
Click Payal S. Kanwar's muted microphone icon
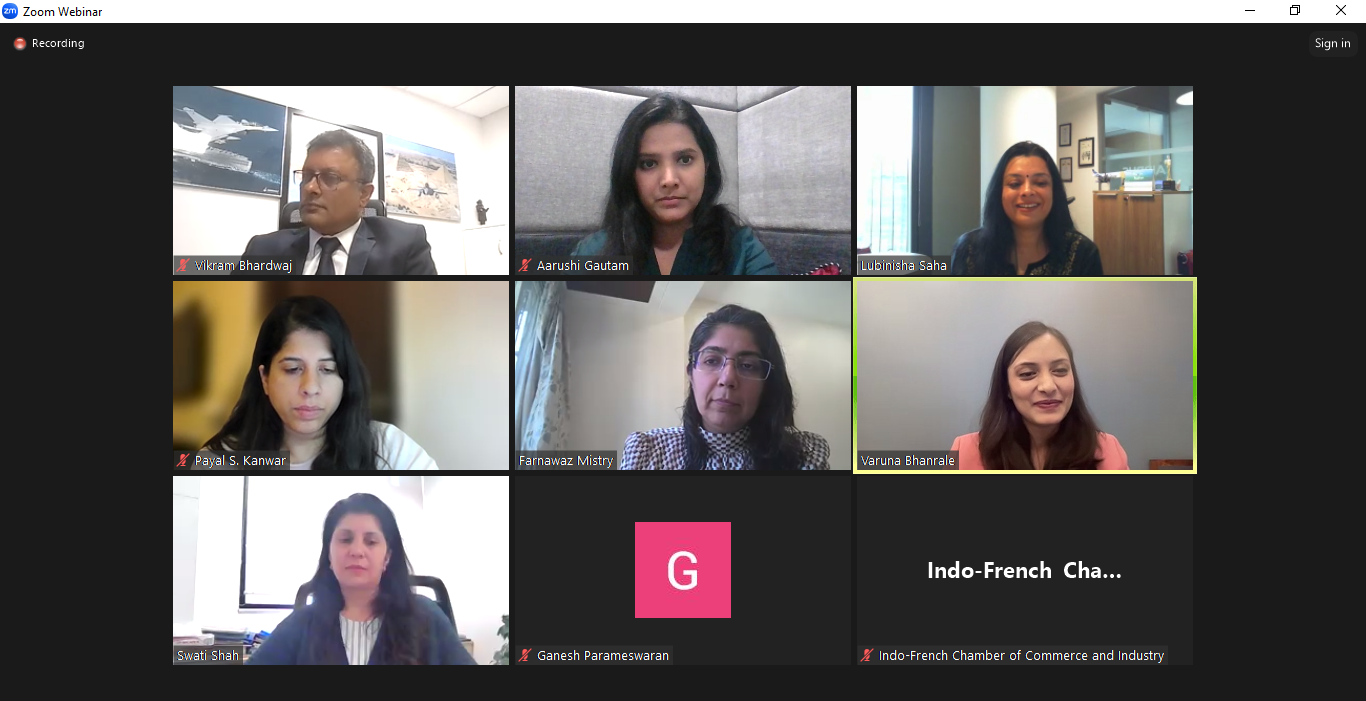[183, 461]
